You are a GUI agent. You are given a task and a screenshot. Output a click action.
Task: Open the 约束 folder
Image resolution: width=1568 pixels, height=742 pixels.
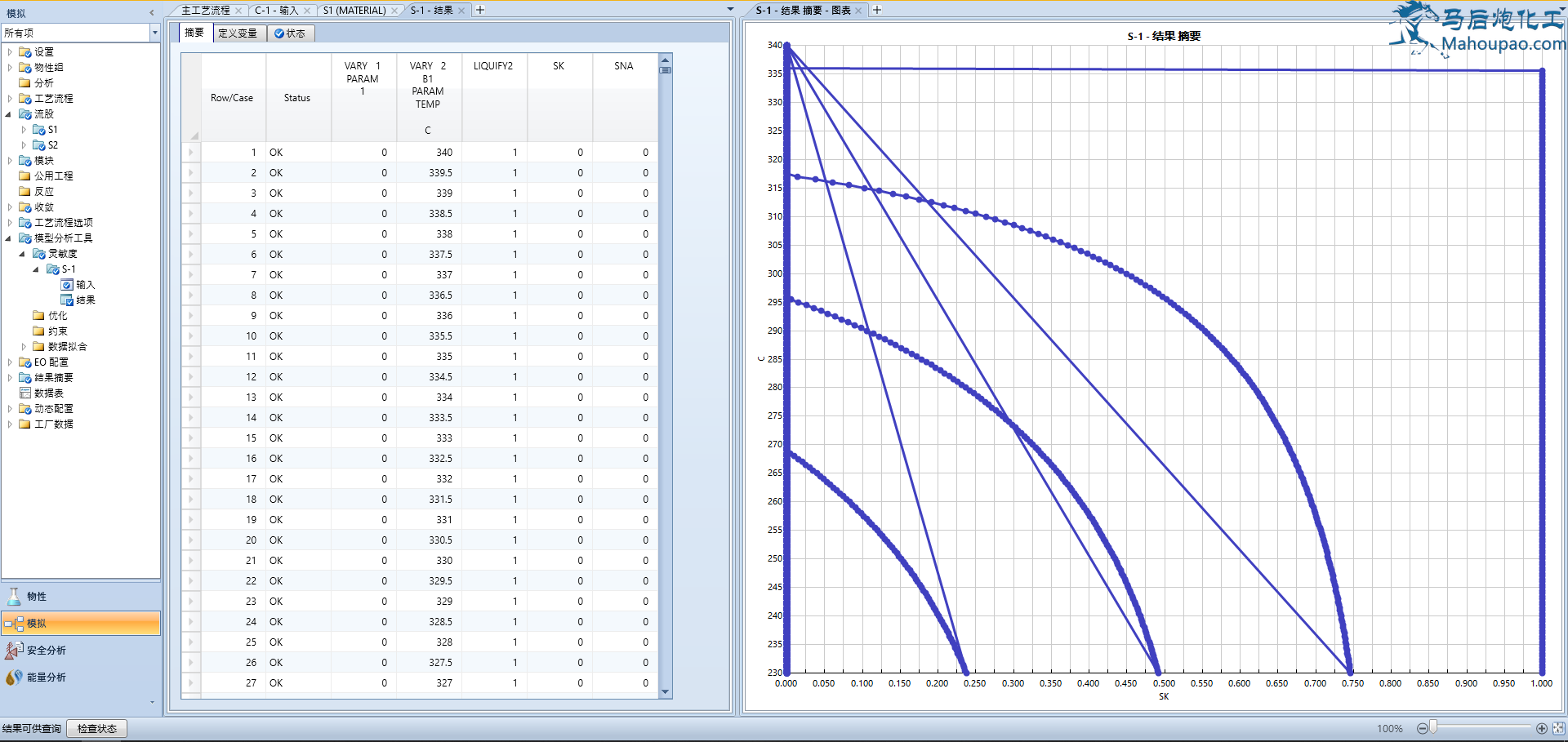click(57, 331)
